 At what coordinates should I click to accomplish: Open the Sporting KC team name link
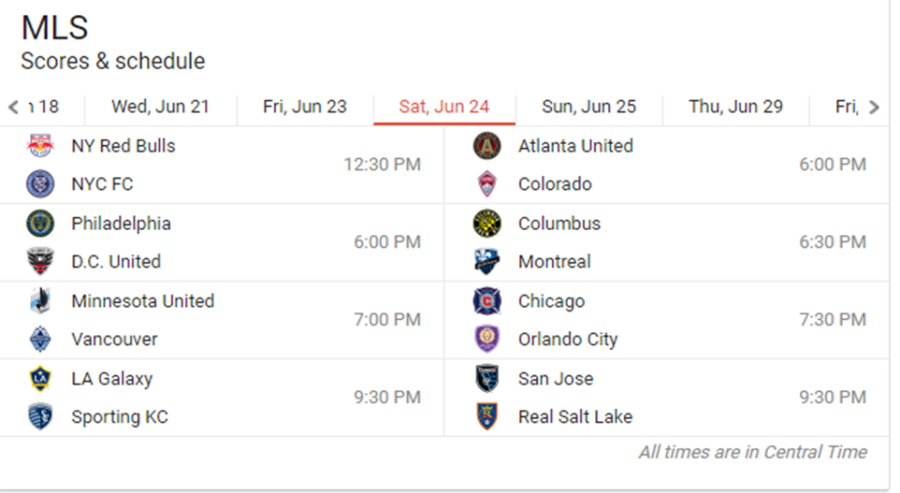click(120, 417)
